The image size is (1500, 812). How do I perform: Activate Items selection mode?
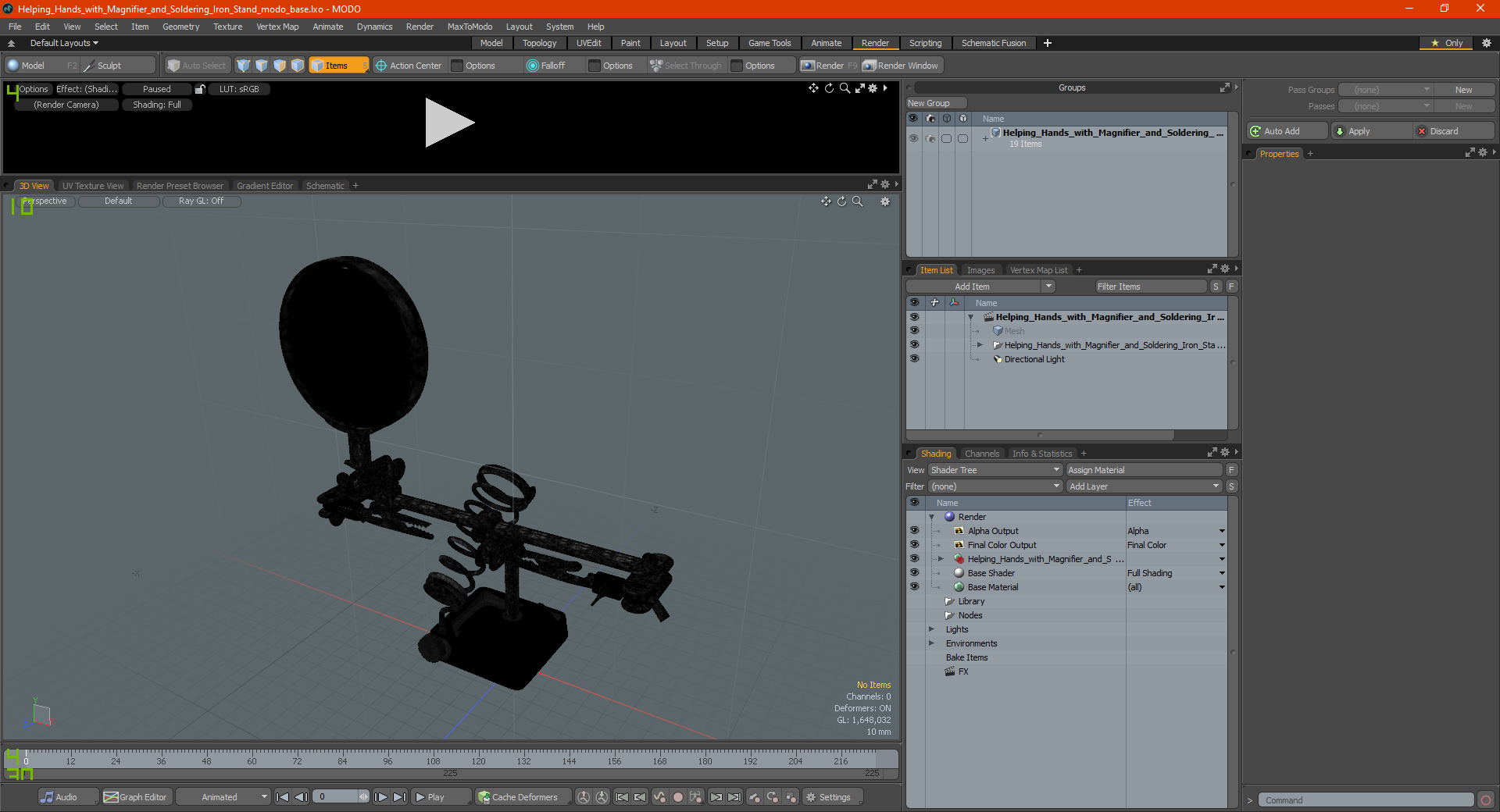pyautogui.click(x=338, y=66)
